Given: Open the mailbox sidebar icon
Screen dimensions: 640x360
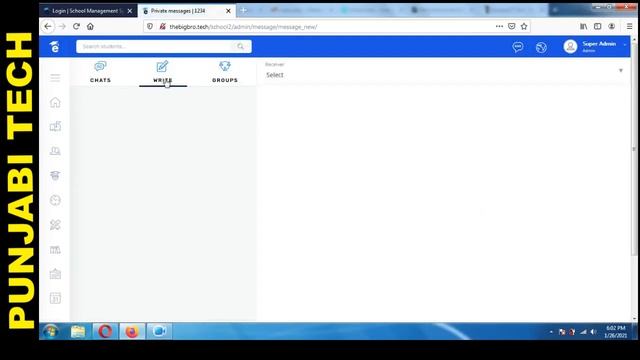Looking at the screenshot, I should click(x=55, y=126).
